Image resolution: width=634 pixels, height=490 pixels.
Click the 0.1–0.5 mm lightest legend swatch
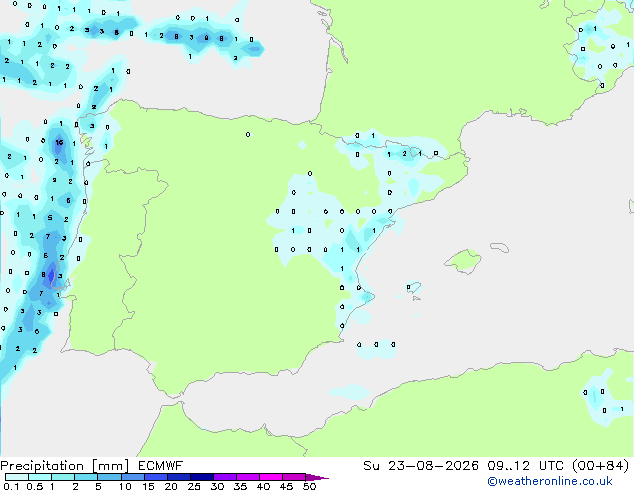[x=17, y=477]
